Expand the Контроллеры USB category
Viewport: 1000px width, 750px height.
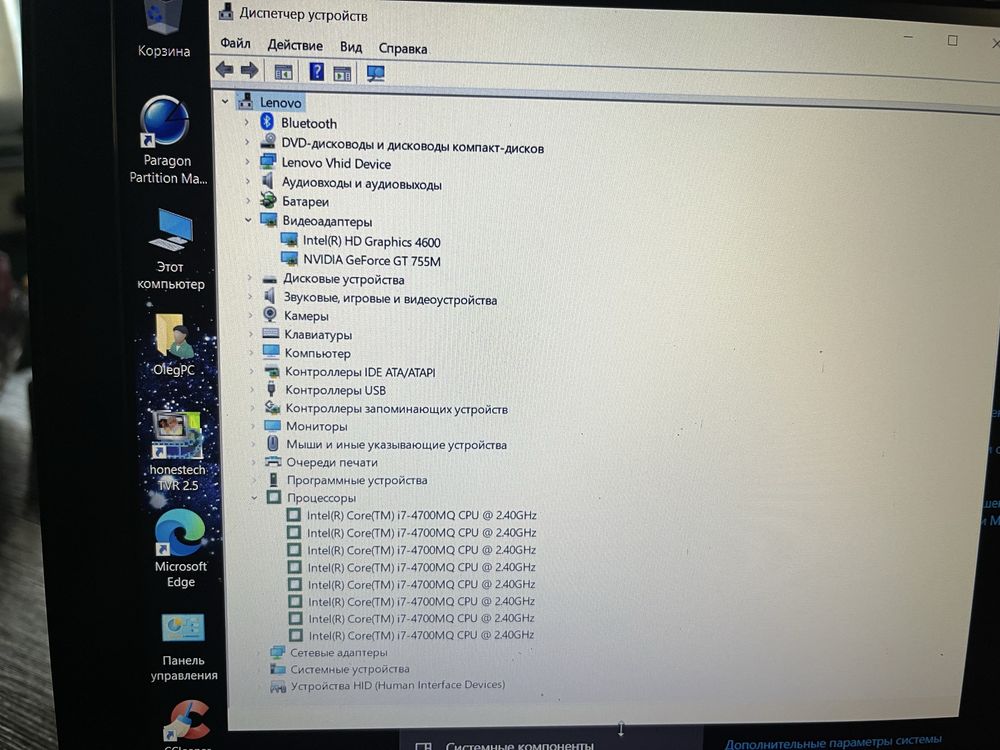click(252, 389)
